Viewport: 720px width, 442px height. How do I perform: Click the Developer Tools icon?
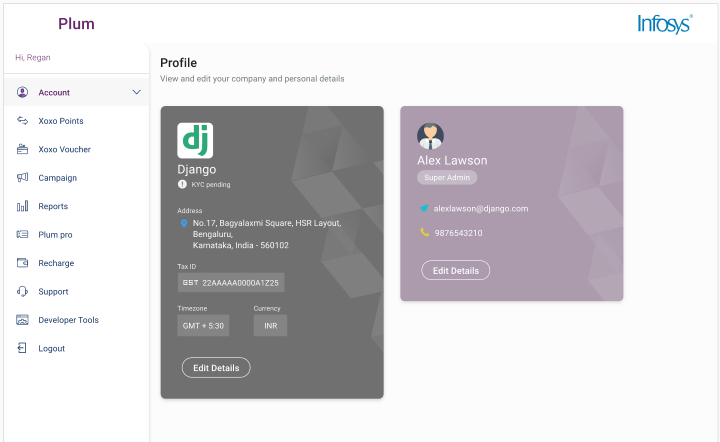22,320
